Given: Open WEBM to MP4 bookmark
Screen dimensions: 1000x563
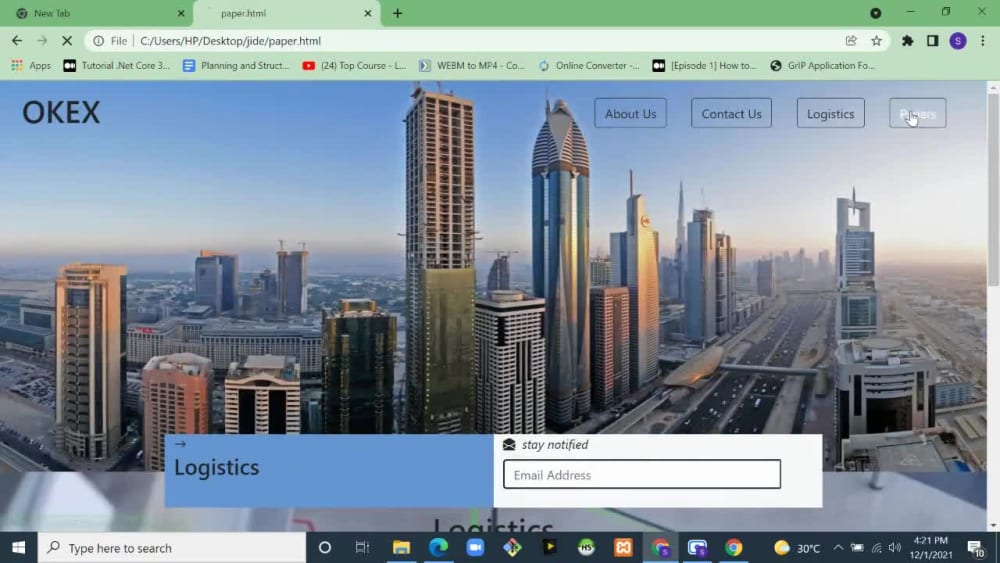Looking at the screenshot, I should click(x=471, y=65).
